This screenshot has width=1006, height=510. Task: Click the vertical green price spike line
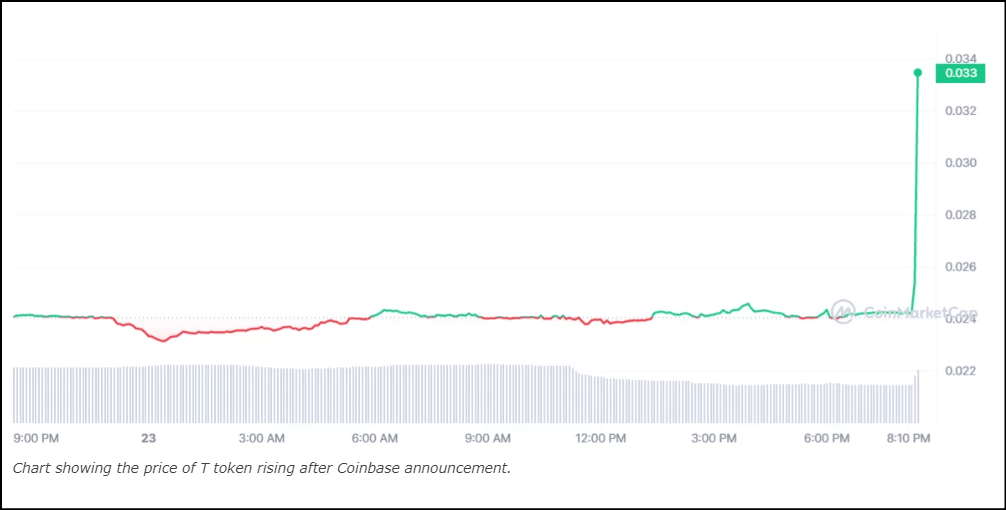tap(917, 180)
